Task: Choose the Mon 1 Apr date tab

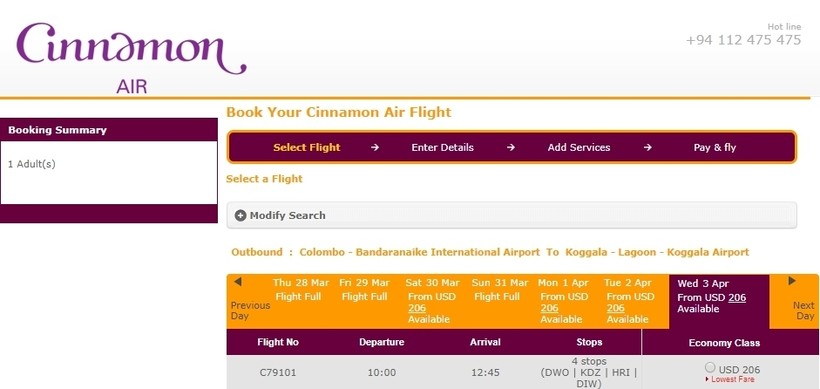Action: (563, 301)
